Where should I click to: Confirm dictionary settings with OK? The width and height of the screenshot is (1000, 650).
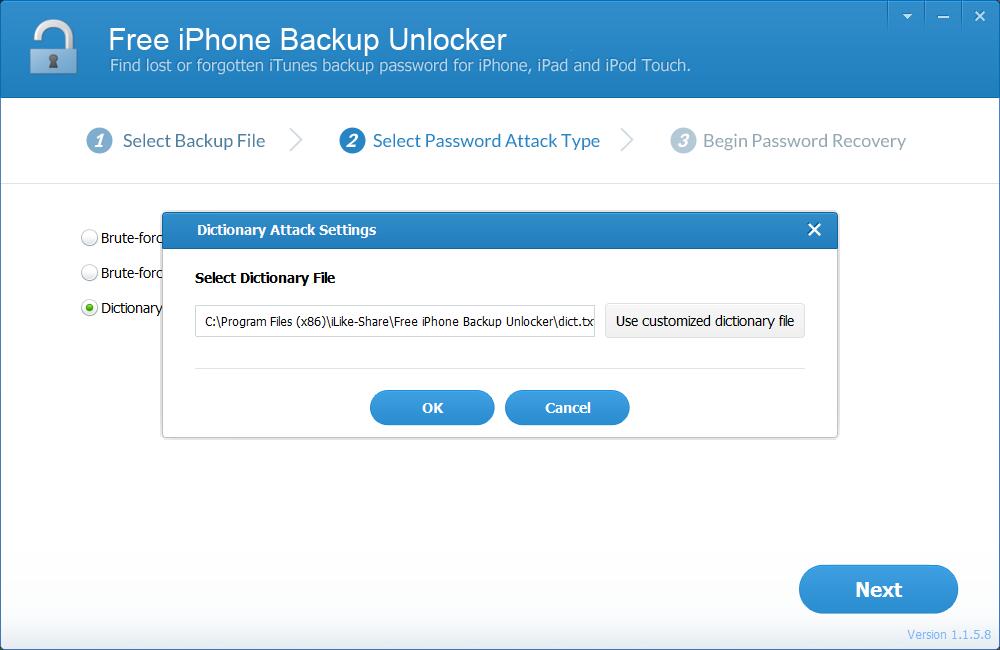[x=432, y=408]
